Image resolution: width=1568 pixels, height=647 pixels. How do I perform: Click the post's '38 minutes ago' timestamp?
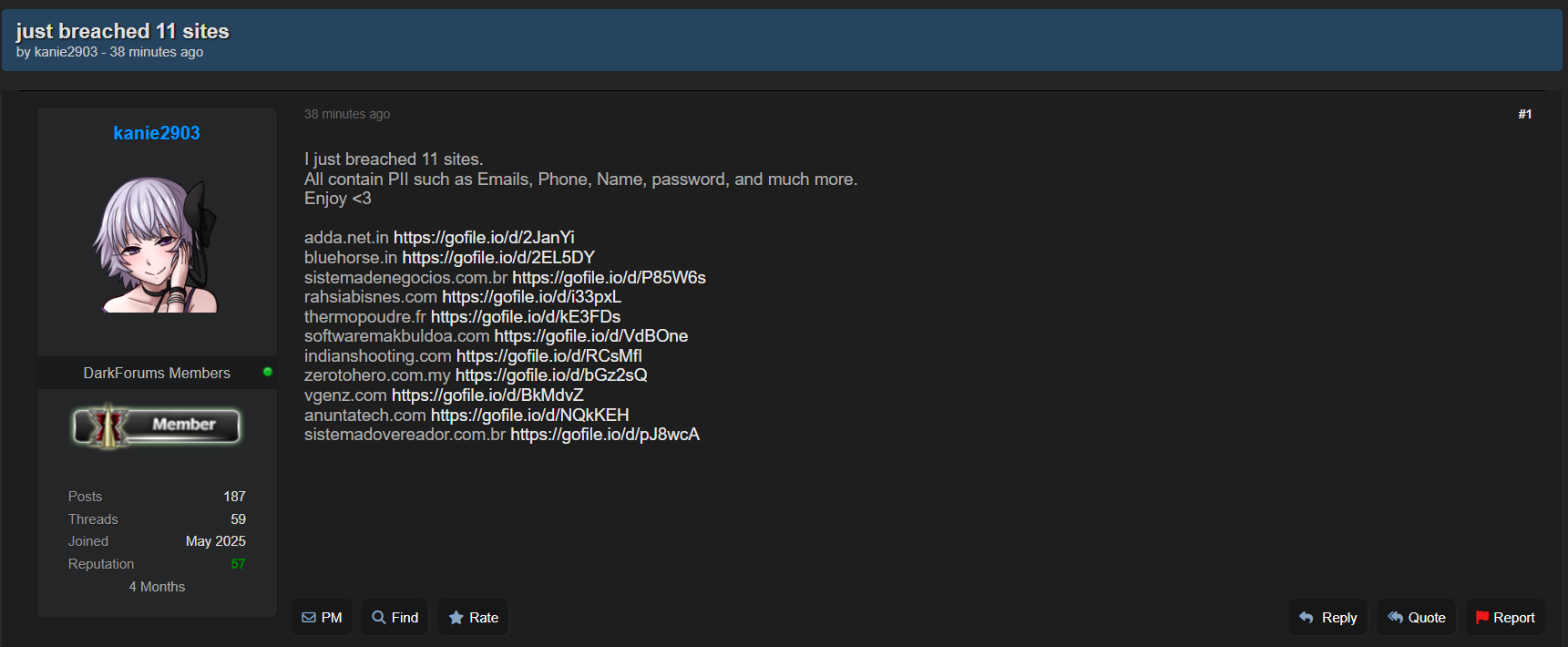pyautogui.click(x=347, y=114)
